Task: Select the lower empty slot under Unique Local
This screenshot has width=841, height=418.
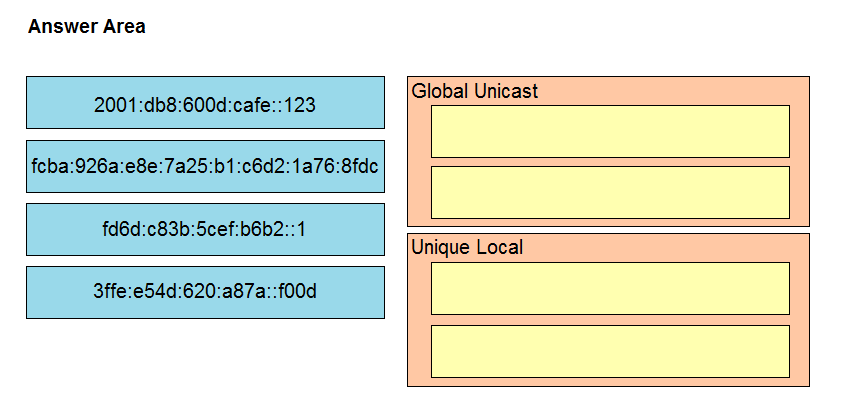Action: click(610, 351)
